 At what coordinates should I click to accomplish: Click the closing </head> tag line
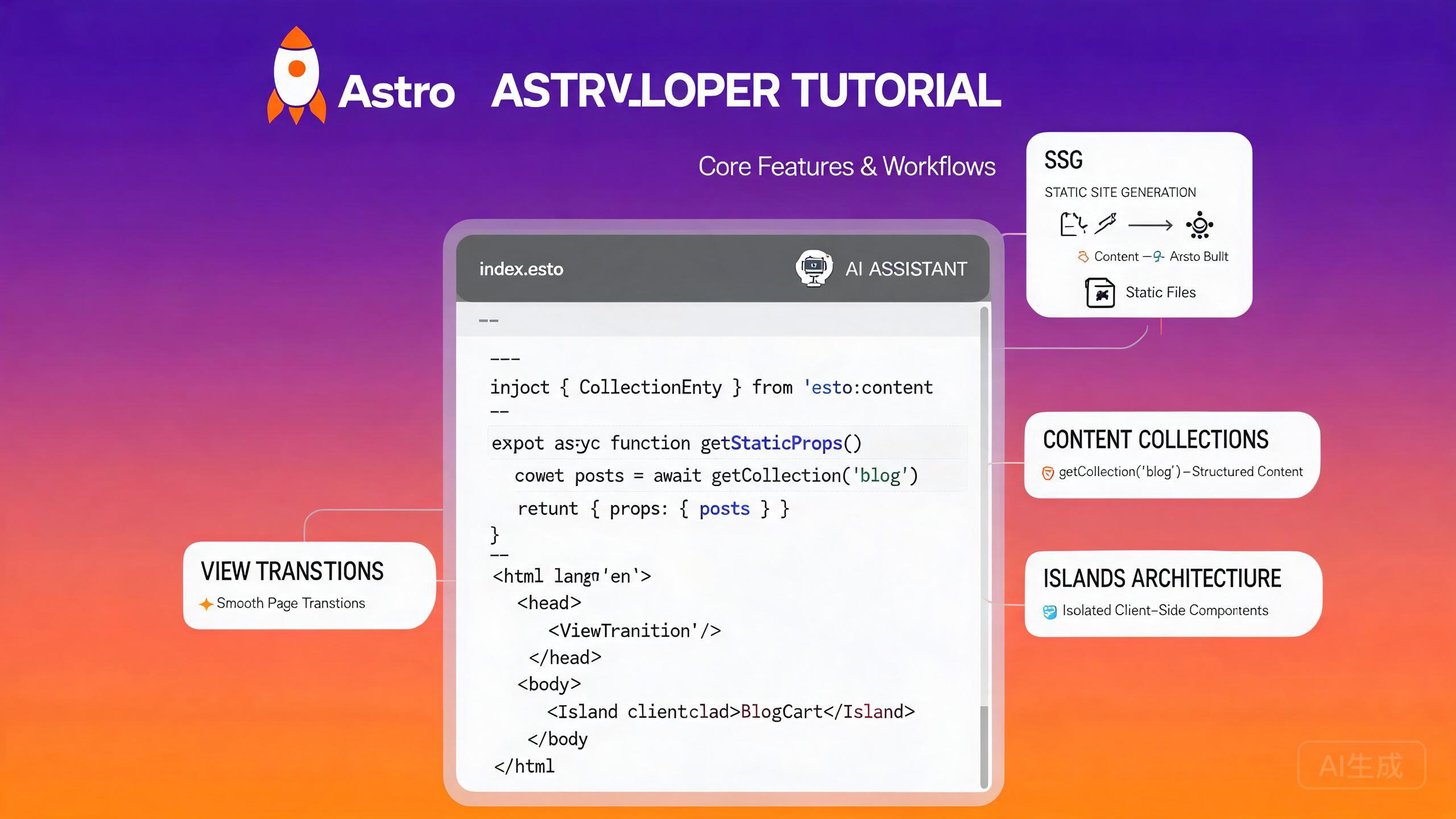pyautogui.click(x=565, y=657)
